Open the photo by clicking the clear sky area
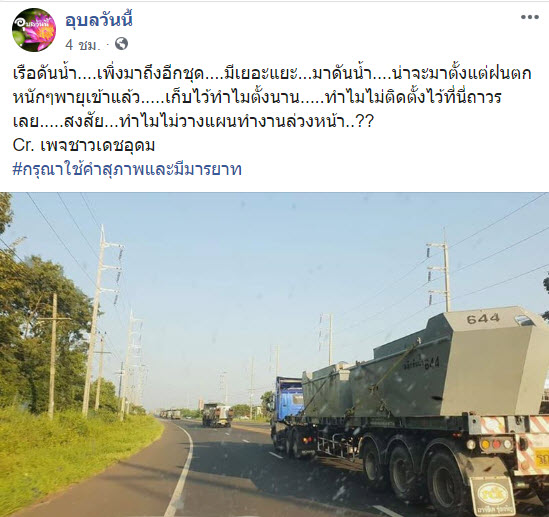549x517 pixels. tap(273, 263)
